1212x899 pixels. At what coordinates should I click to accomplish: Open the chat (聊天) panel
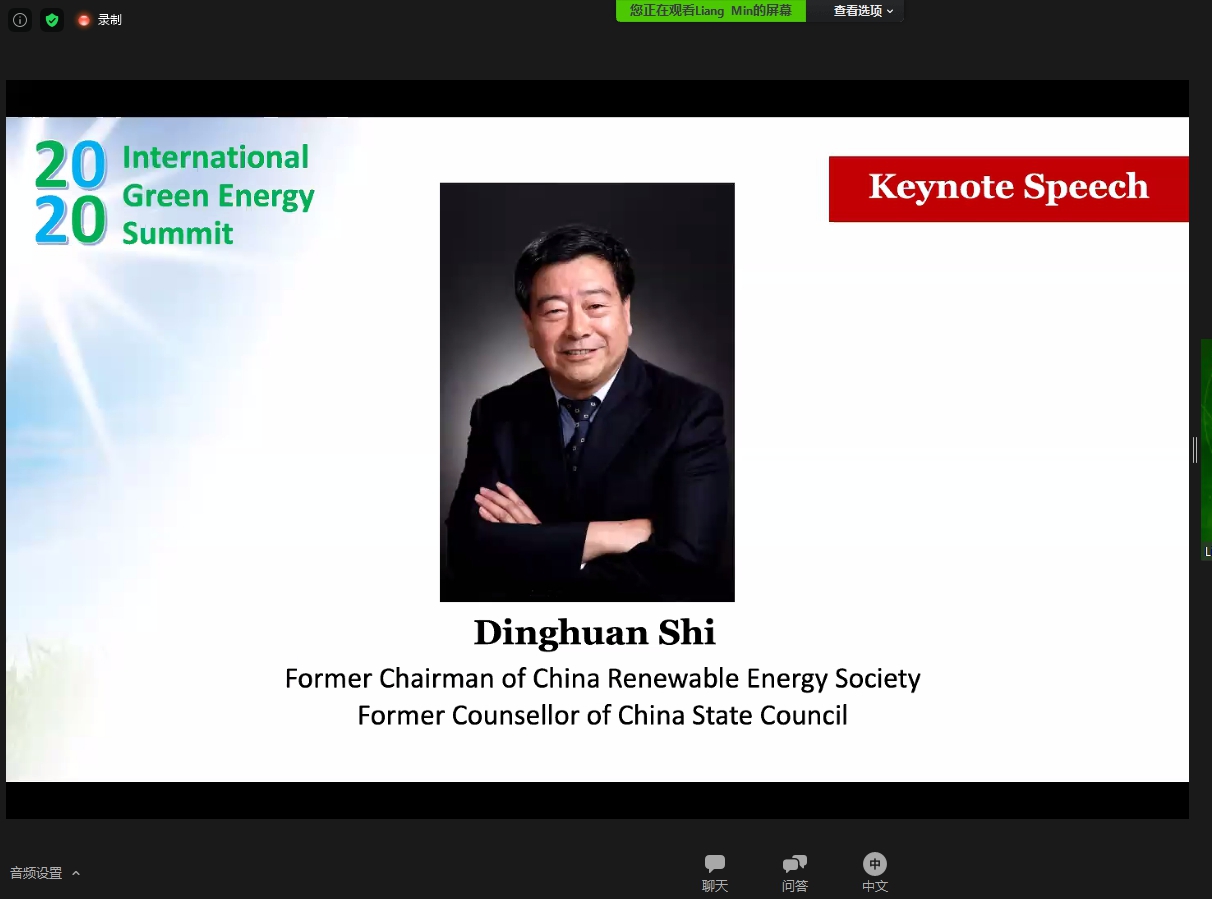[x=715, y=872]
